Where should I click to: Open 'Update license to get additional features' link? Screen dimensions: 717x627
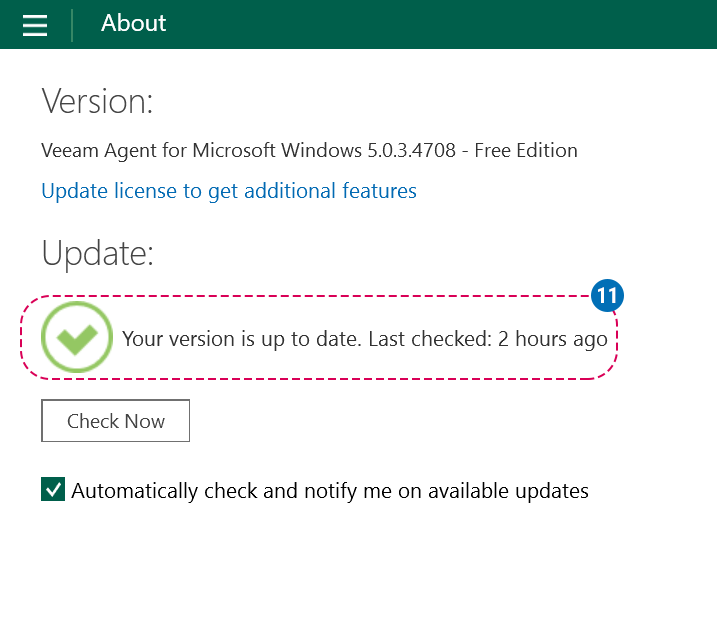point(229,191)
